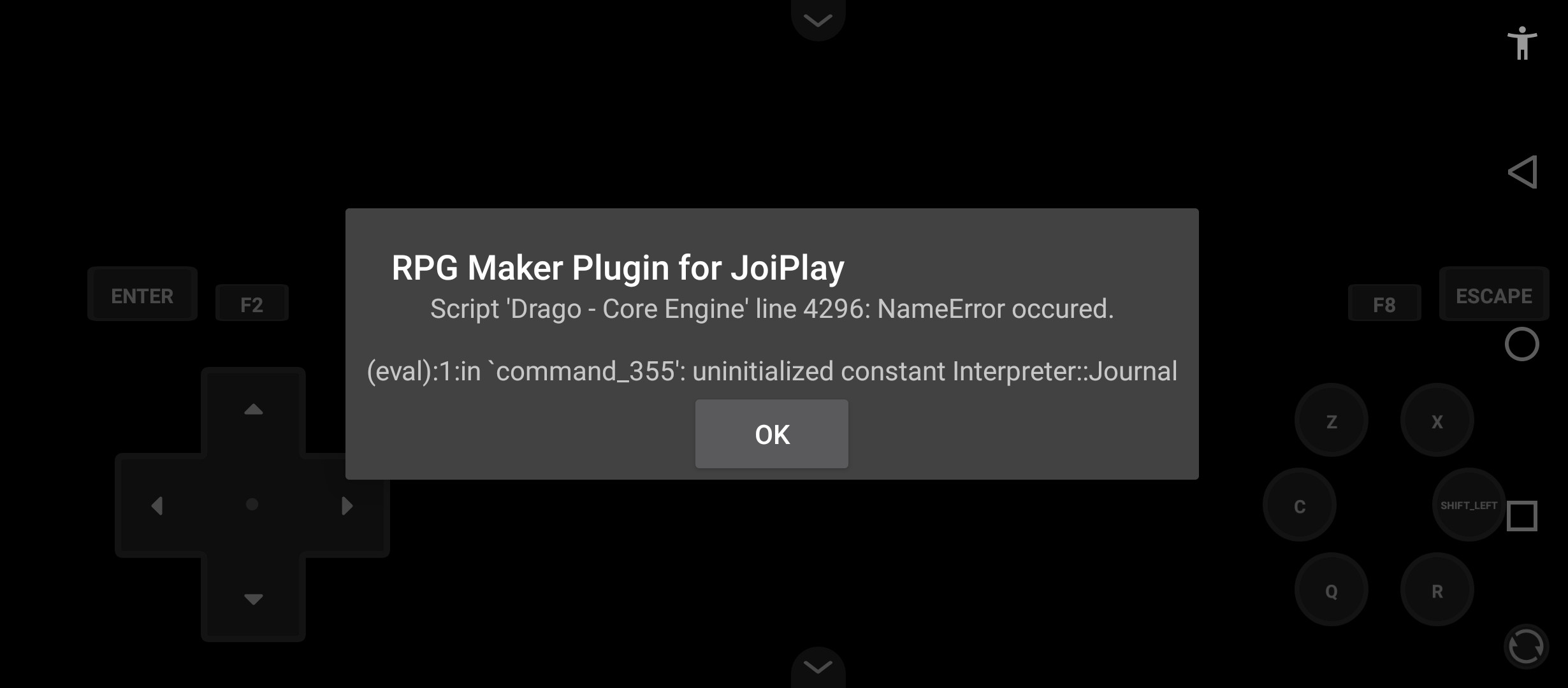Tap the D-pad center dot
The width and height of the screenshot is (1568, 688).
click(252, 505)
